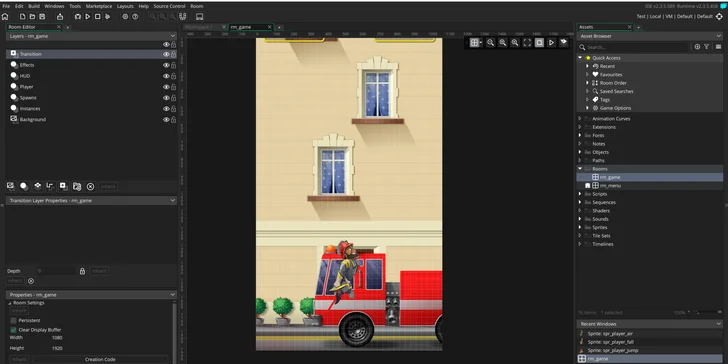This screenshot has height=364, width=728.
Task: Select rm_menu in asset tree
Action: pos(610,186)
